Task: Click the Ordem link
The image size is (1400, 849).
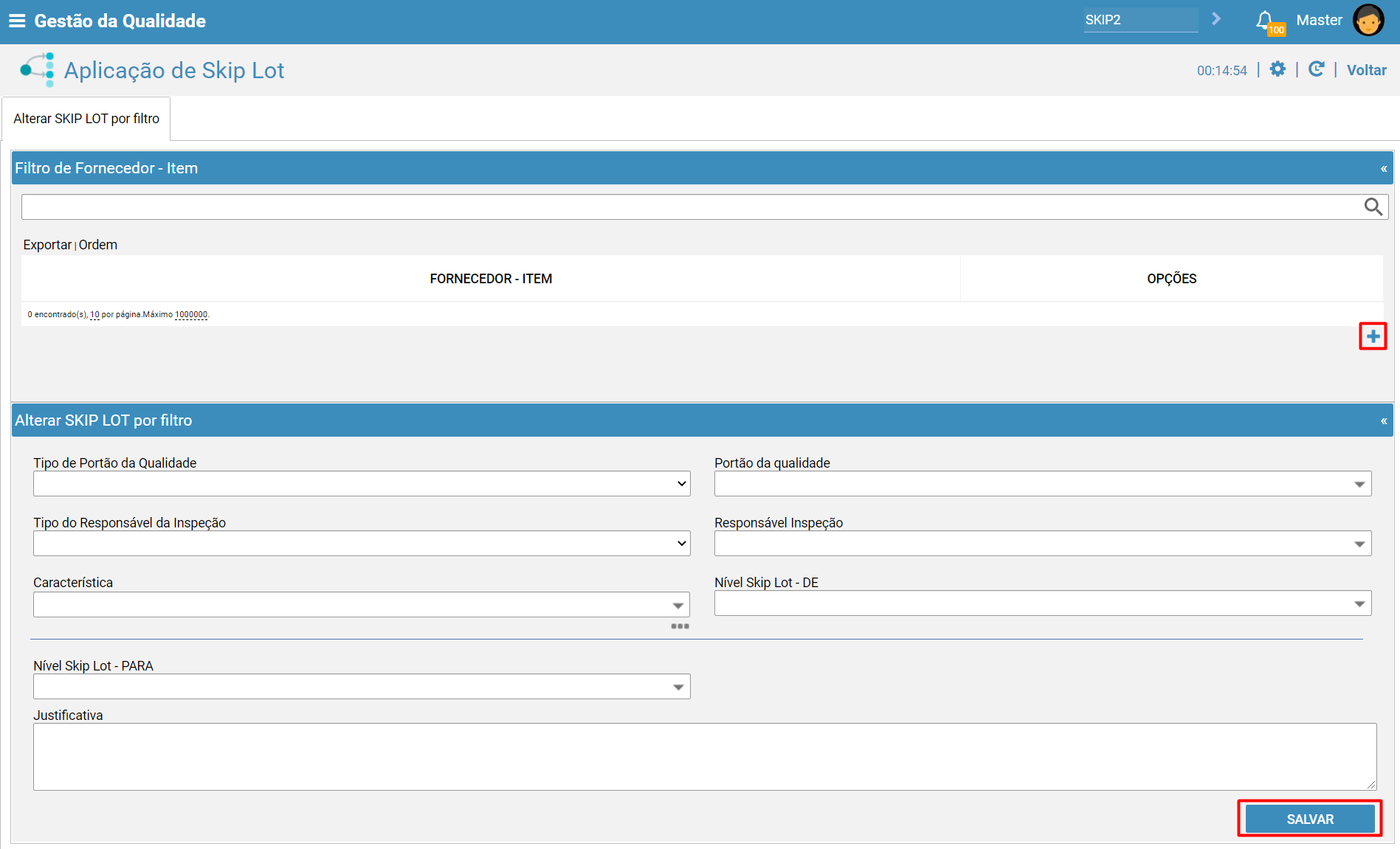Action: point(98,245)
